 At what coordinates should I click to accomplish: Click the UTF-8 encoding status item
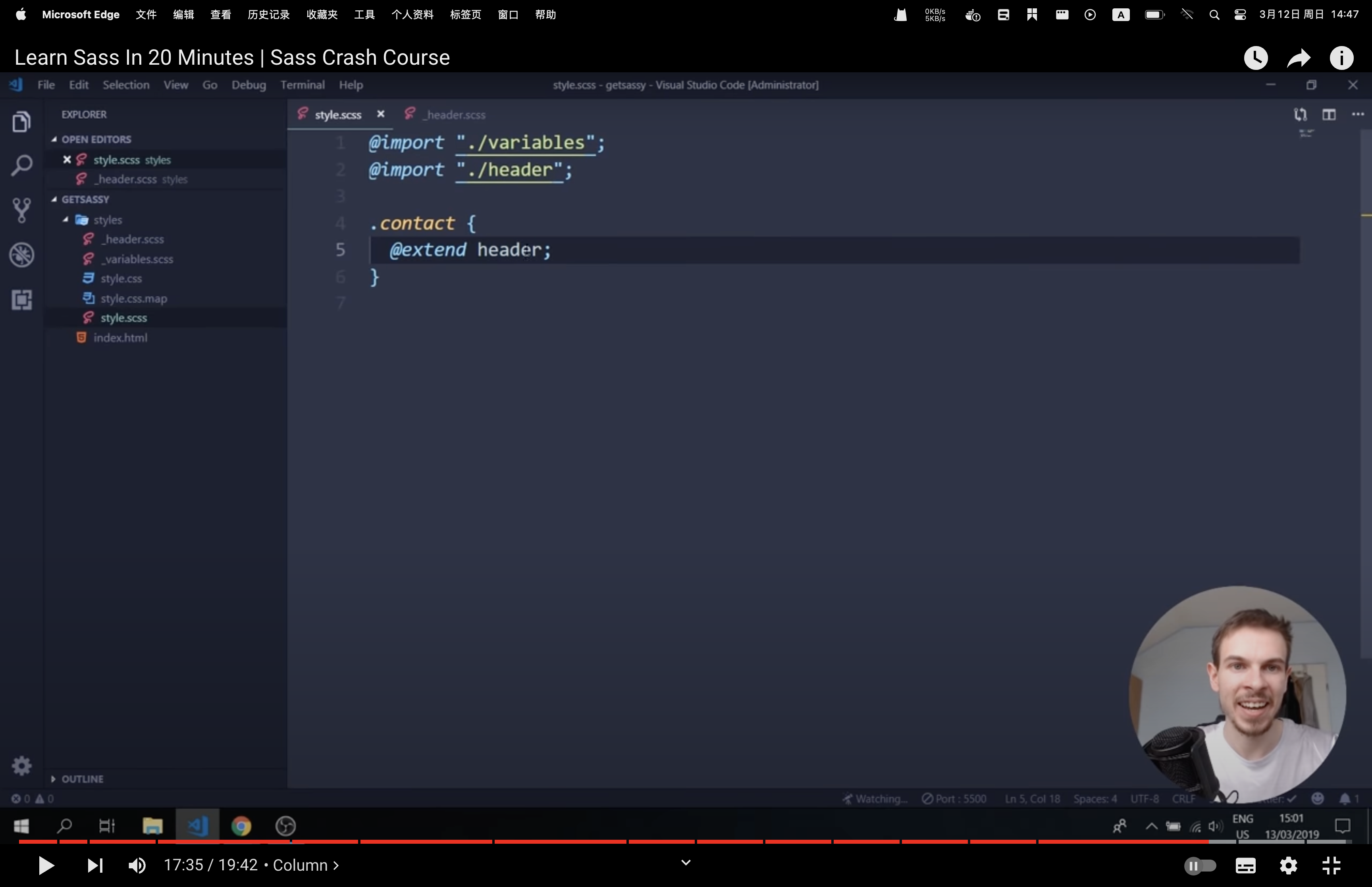(x=1144, y=799)
